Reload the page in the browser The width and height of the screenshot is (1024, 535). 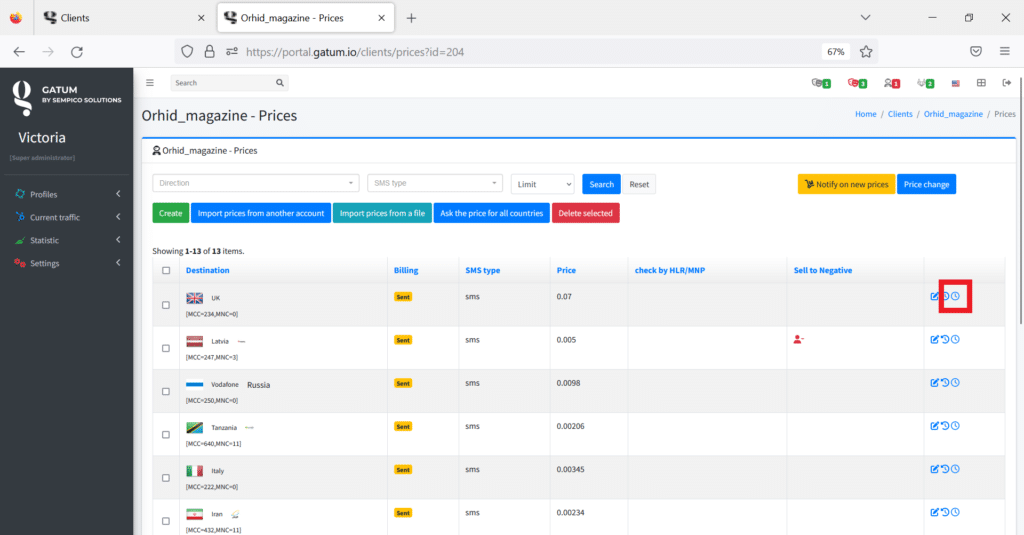(77, 52)
